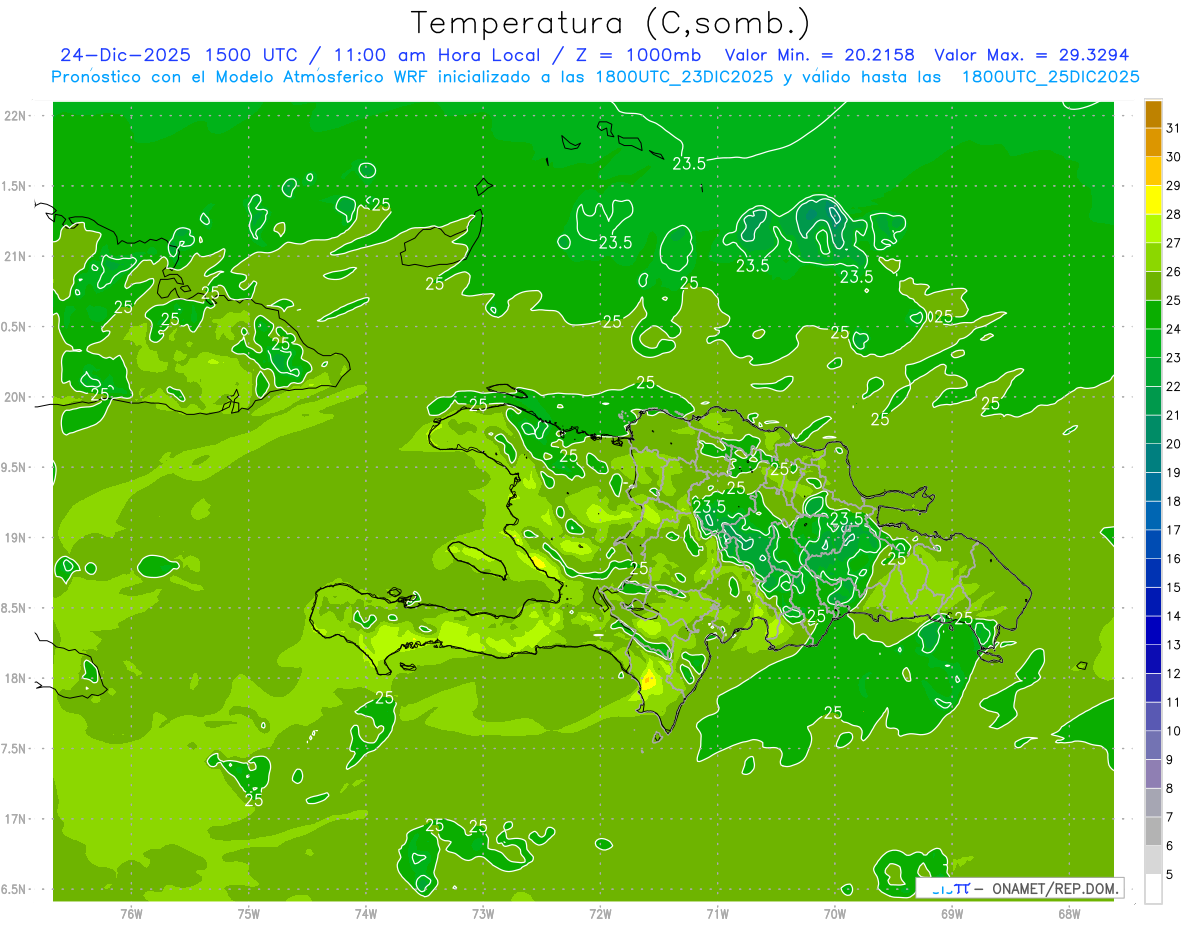
Task: Click the latitude axis label '22N'
Action: click(16, 116)
